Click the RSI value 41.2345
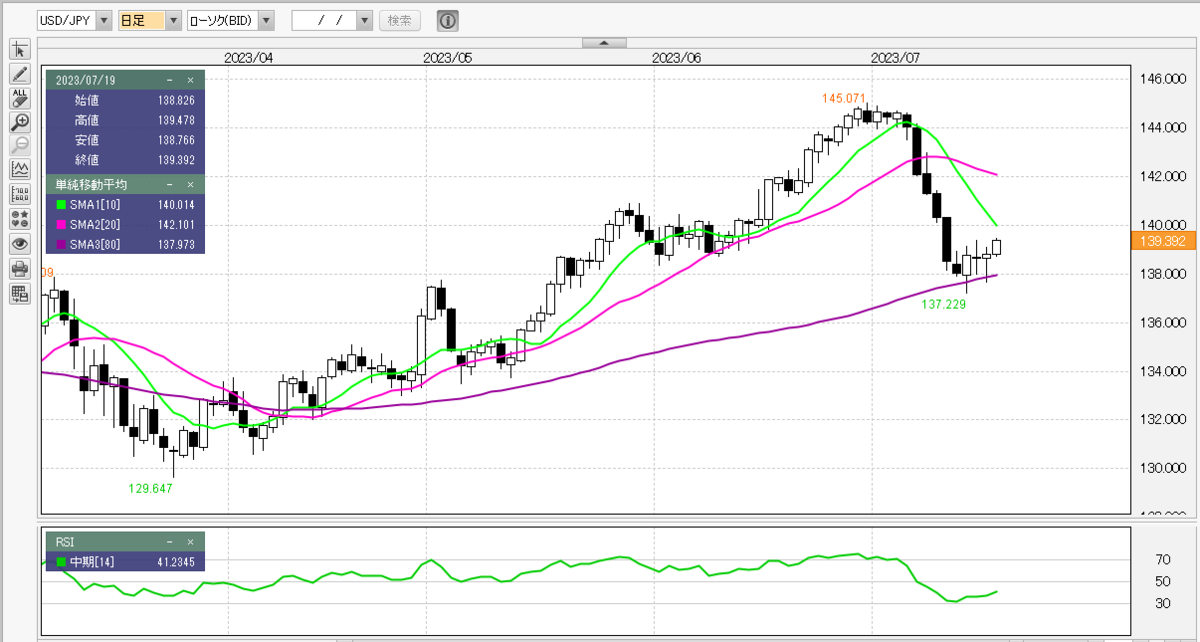Image resolution: width=1200 pixels, height=642 pixels. (x=175, y=563)
